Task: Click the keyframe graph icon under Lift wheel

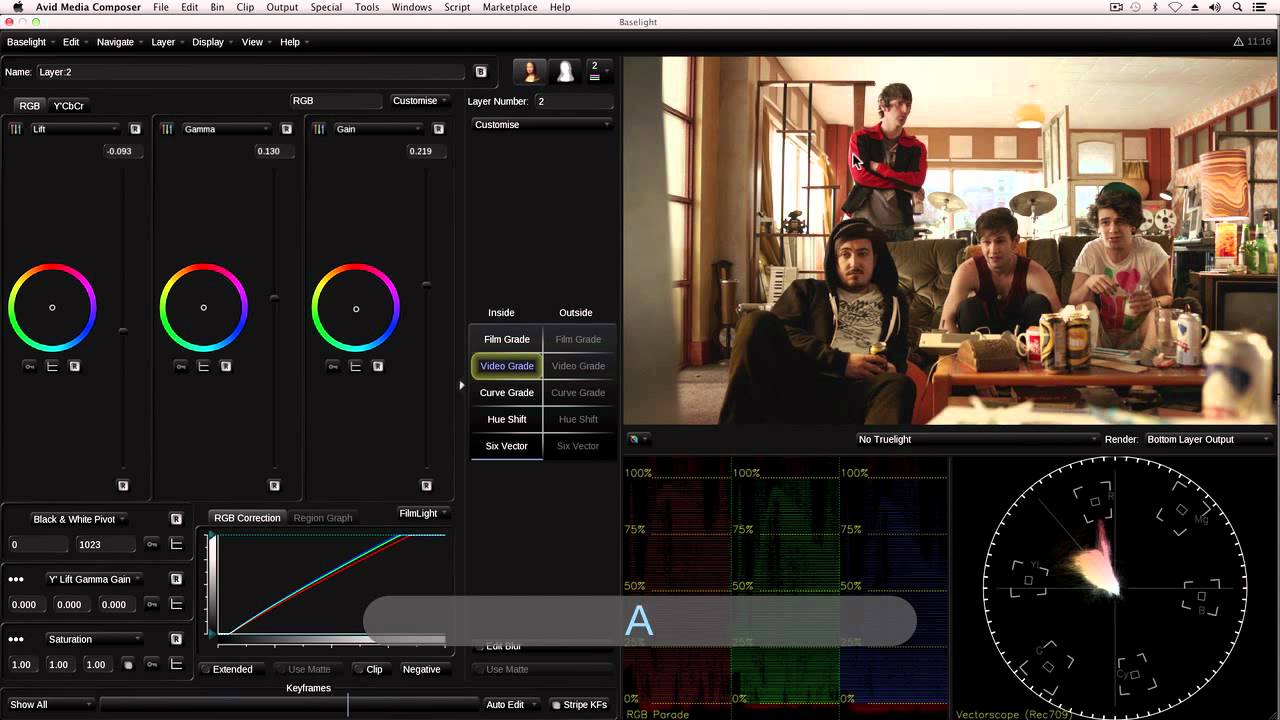Action: (52, 366)
